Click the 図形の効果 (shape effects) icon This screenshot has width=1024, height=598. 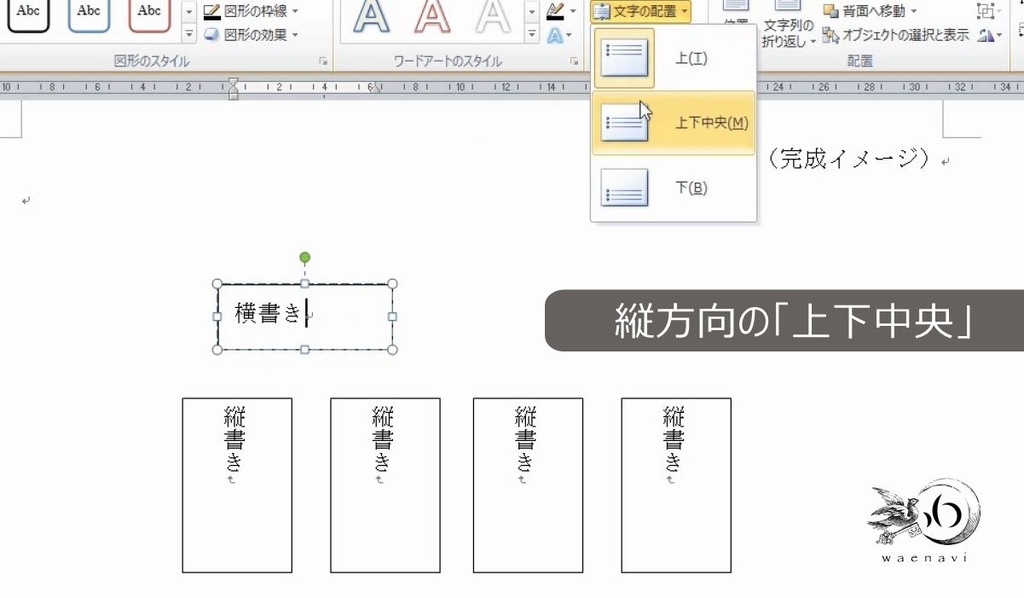[212, 34]
